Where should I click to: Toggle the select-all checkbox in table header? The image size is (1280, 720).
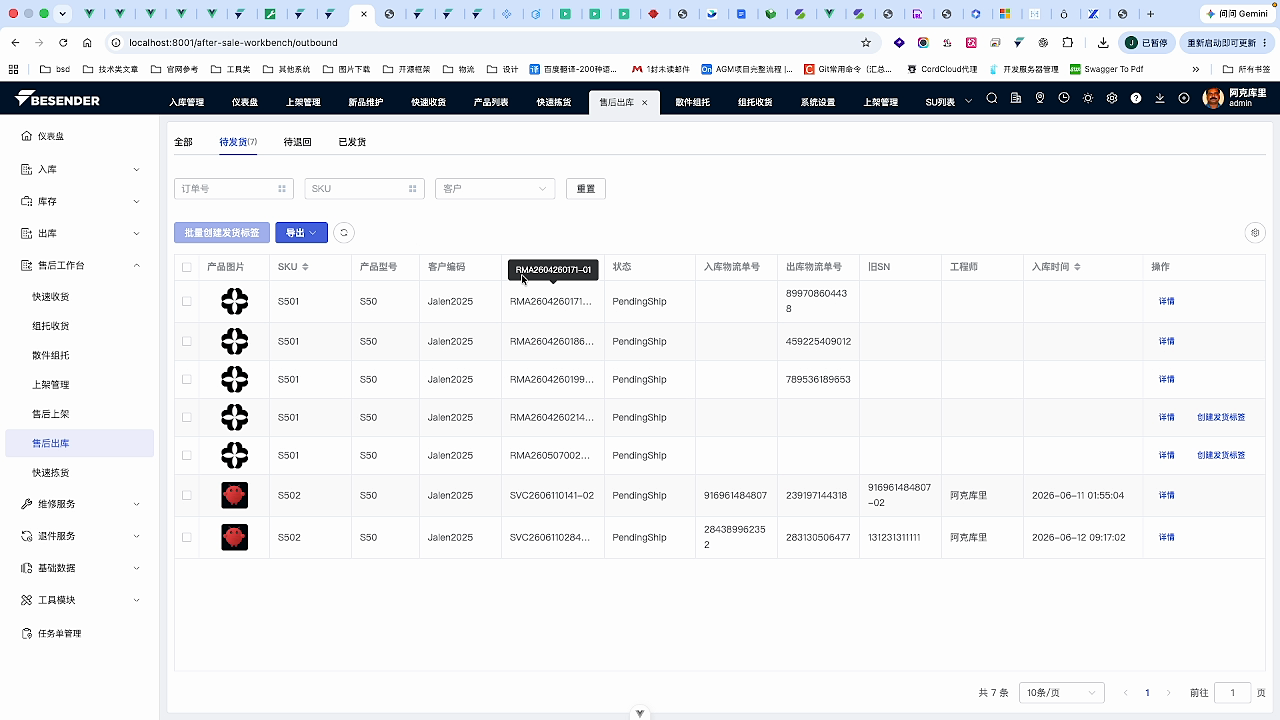pos(186,267)
